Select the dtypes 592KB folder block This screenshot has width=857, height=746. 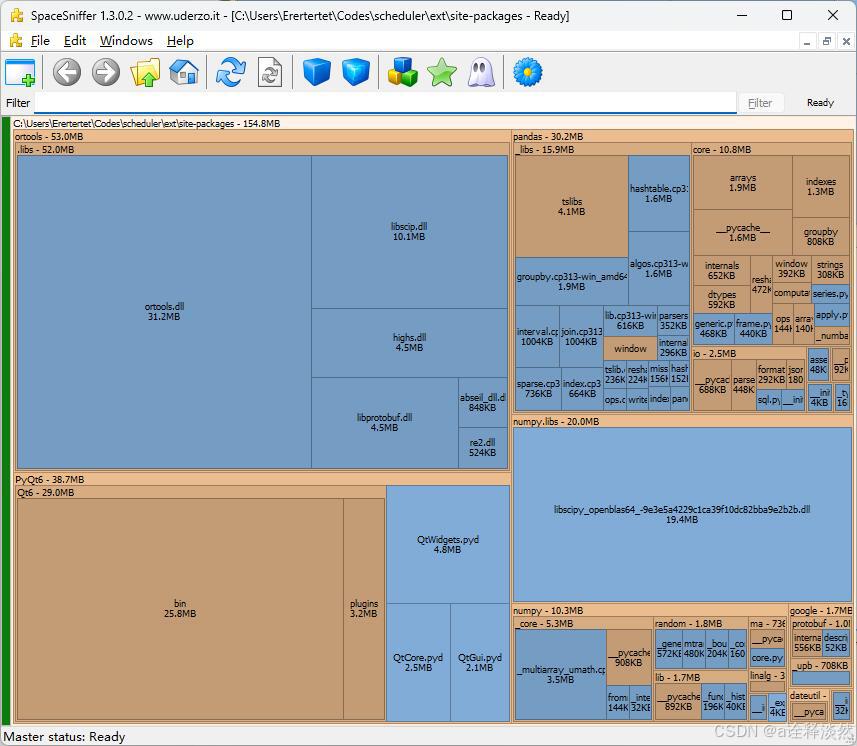pyautogui.click(x=721, y=299)
